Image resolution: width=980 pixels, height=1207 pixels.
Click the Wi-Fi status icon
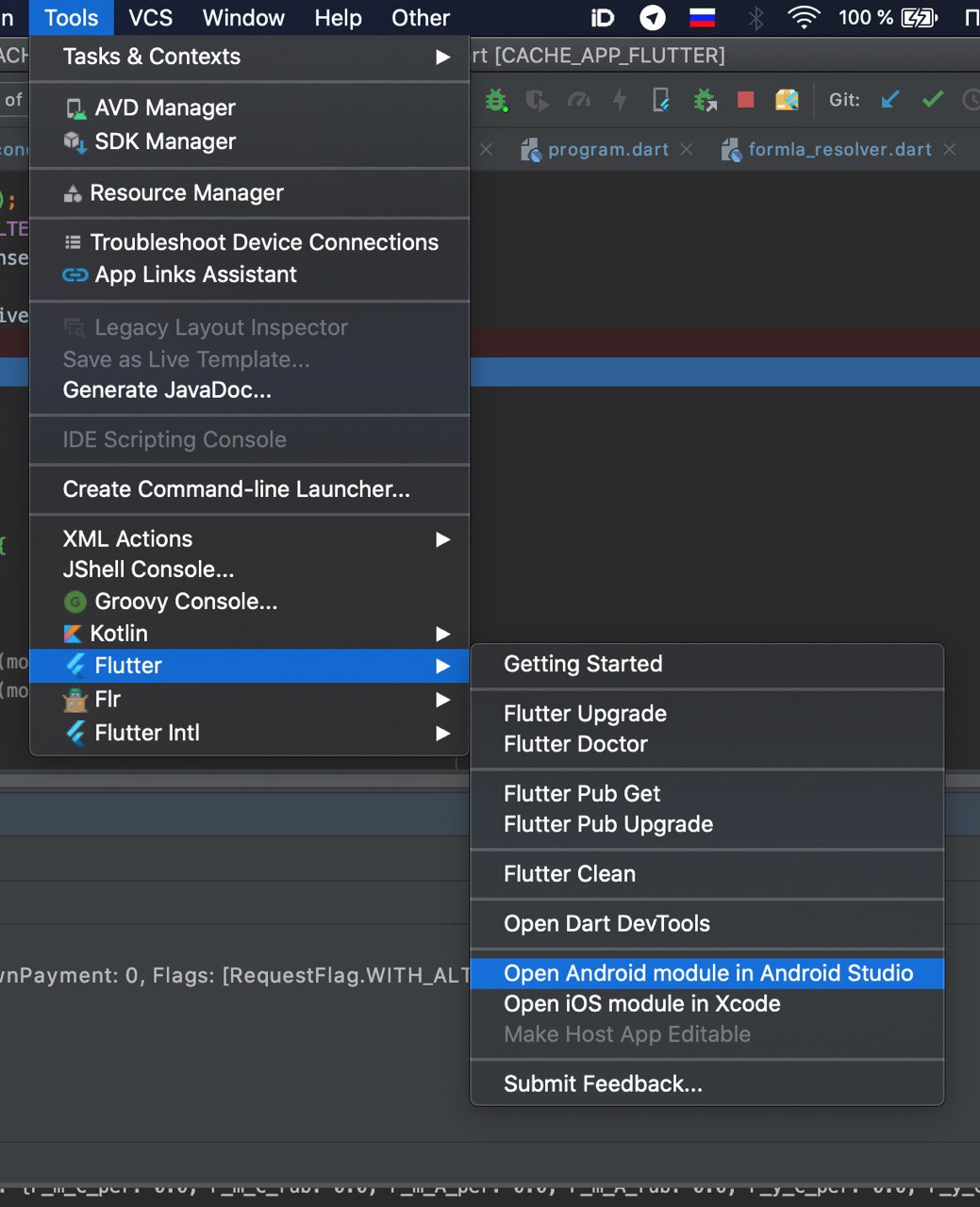click(x=804, y=17)
